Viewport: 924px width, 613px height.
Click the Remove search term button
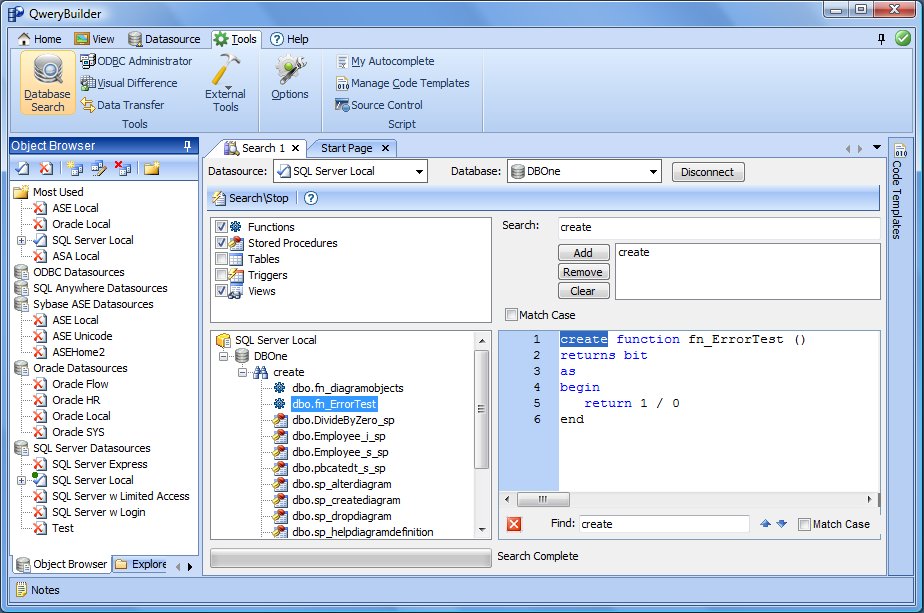point(583,272)
